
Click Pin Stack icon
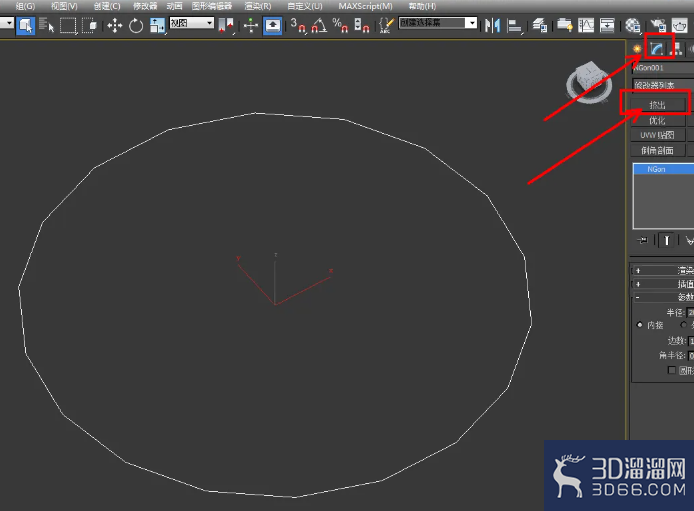point(642,240)
